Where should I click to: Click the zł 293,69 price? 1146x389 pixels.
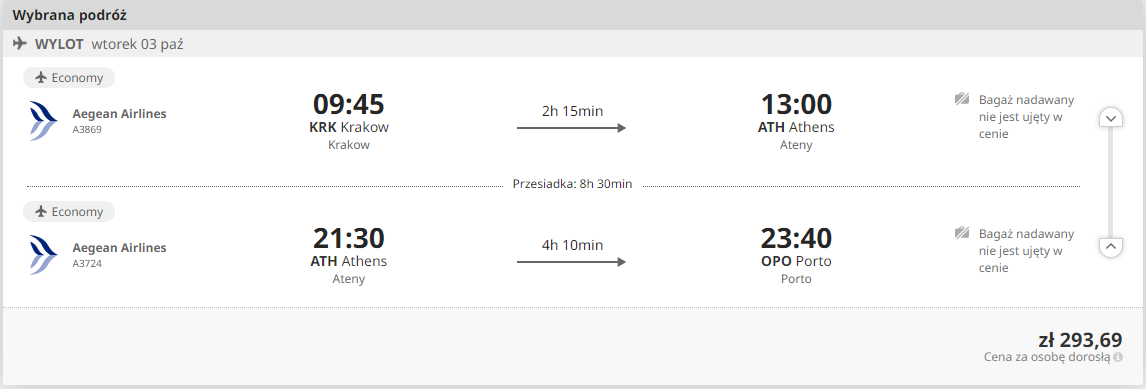[1080, 340]
